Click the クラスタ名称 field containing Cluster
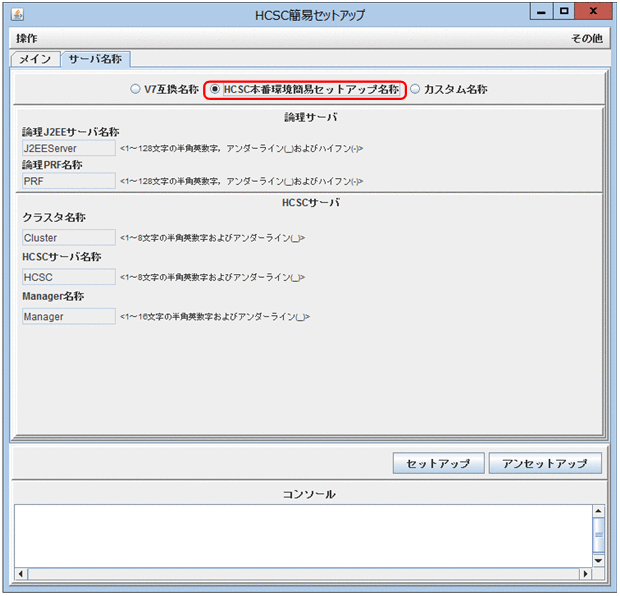The image size is (620, 596). coord(69,238)
